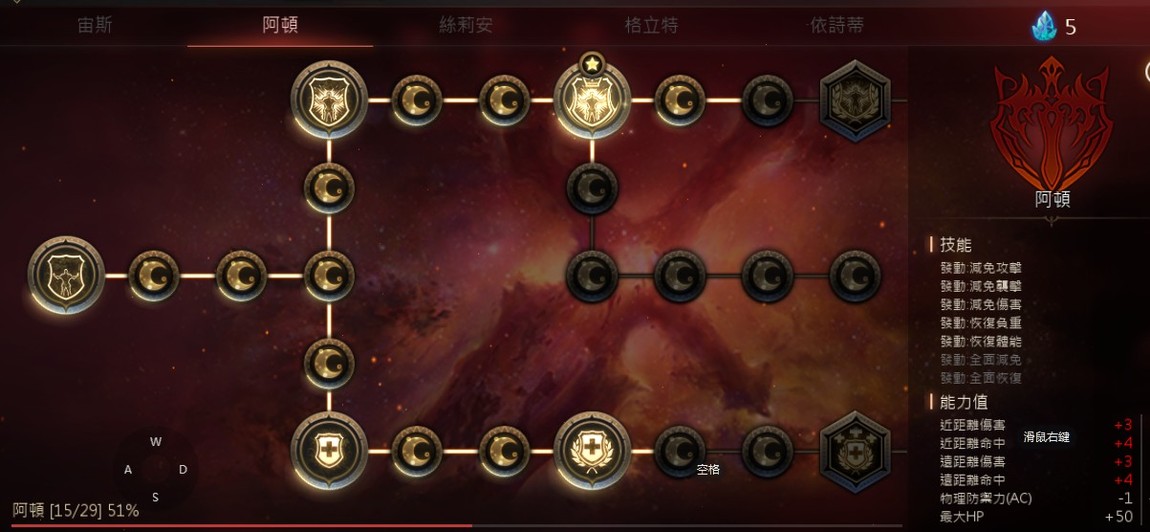Image resolution: width=1150 pixels, height=532 pixels.
Task: Click the 滑鼠右鍵 tooltip label
Action: click(x=1046, y=437)
